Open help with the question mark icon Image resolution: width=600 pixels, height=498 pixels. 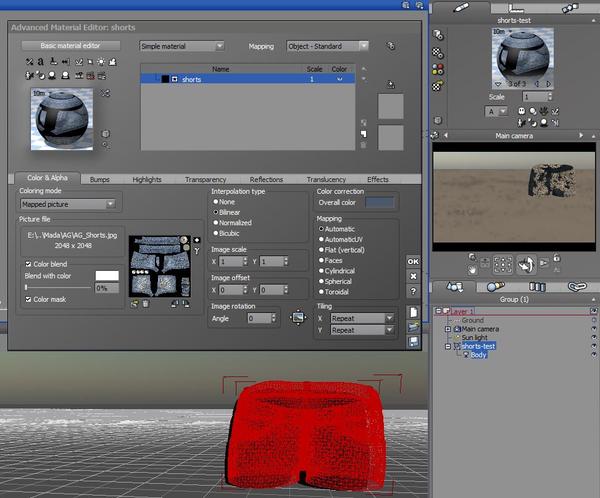[x=413, y=291]
